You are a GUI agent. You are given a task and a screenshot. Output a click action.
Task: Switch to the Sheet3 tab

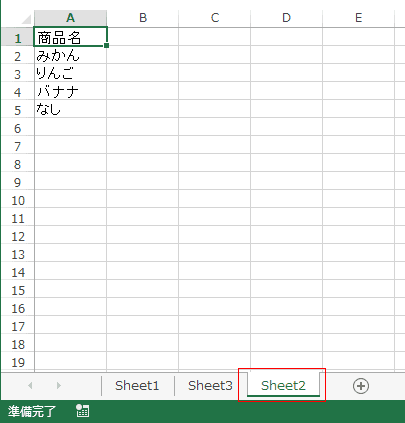210,386
